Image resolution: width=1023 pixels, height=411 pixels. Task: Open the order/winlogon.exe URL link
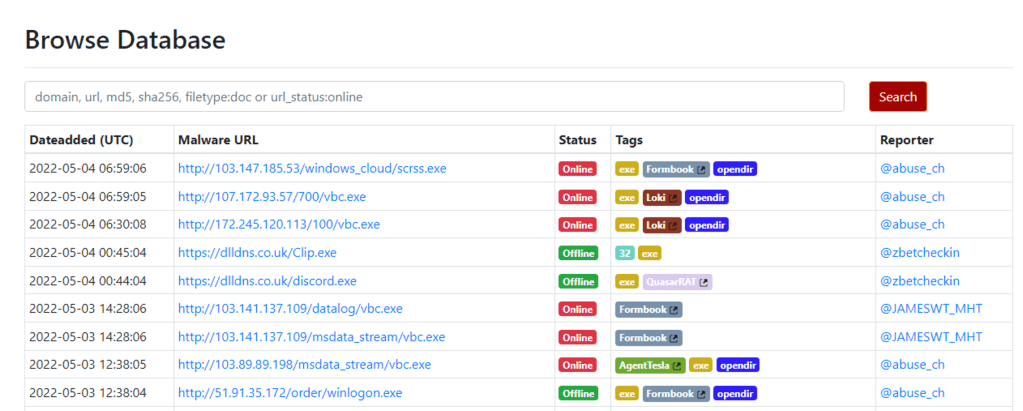(290, 393)
